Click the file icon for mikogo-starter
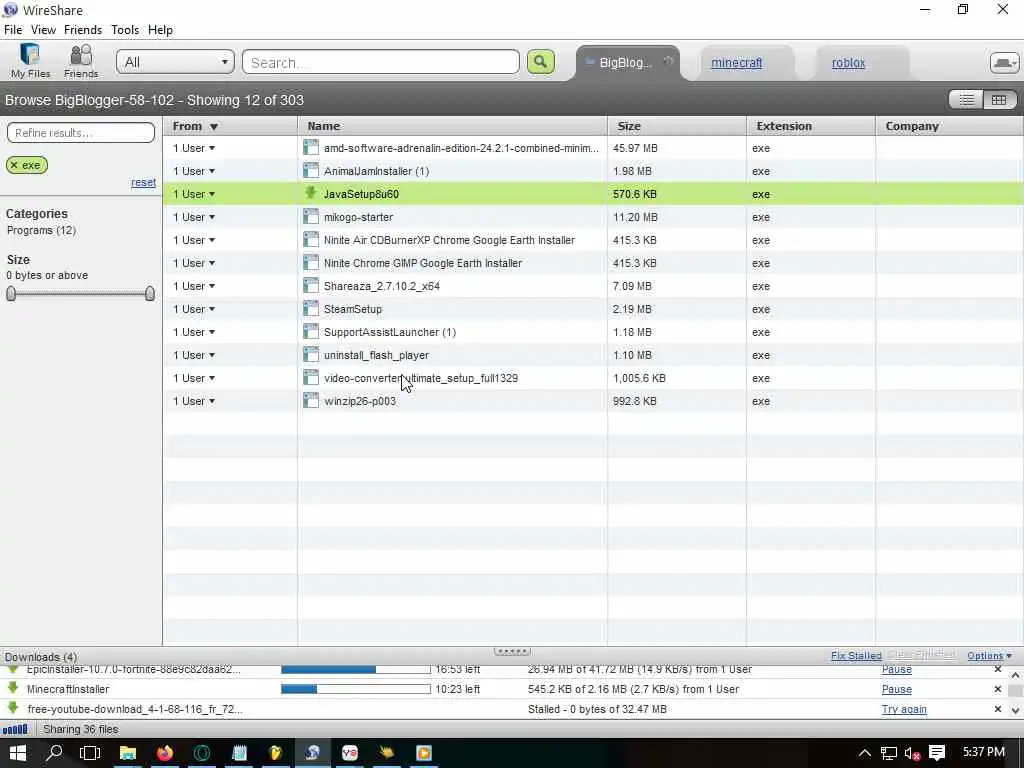The height and width of the screenshot is (768, 1024). pos(311,217)
